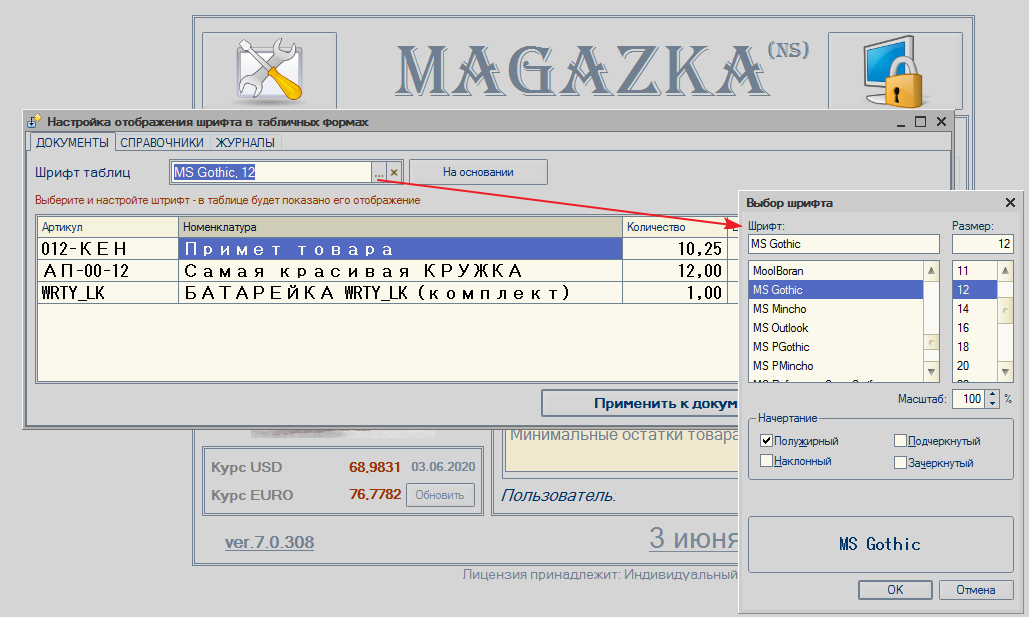Select the Самая красивая КРУЖКА row

click(x=400, y=271)
